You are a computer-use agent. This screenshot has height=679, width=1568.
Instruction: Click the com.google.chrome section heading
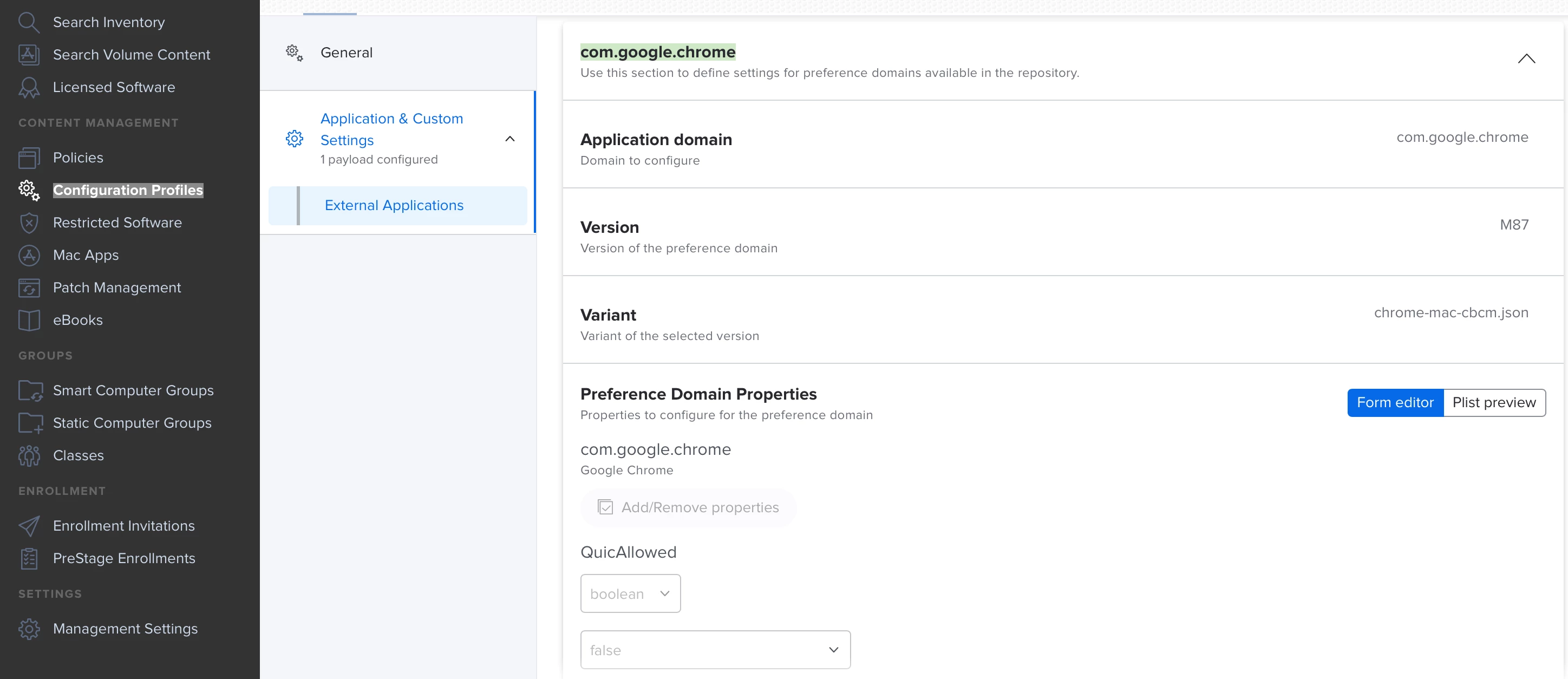[657, 52]
